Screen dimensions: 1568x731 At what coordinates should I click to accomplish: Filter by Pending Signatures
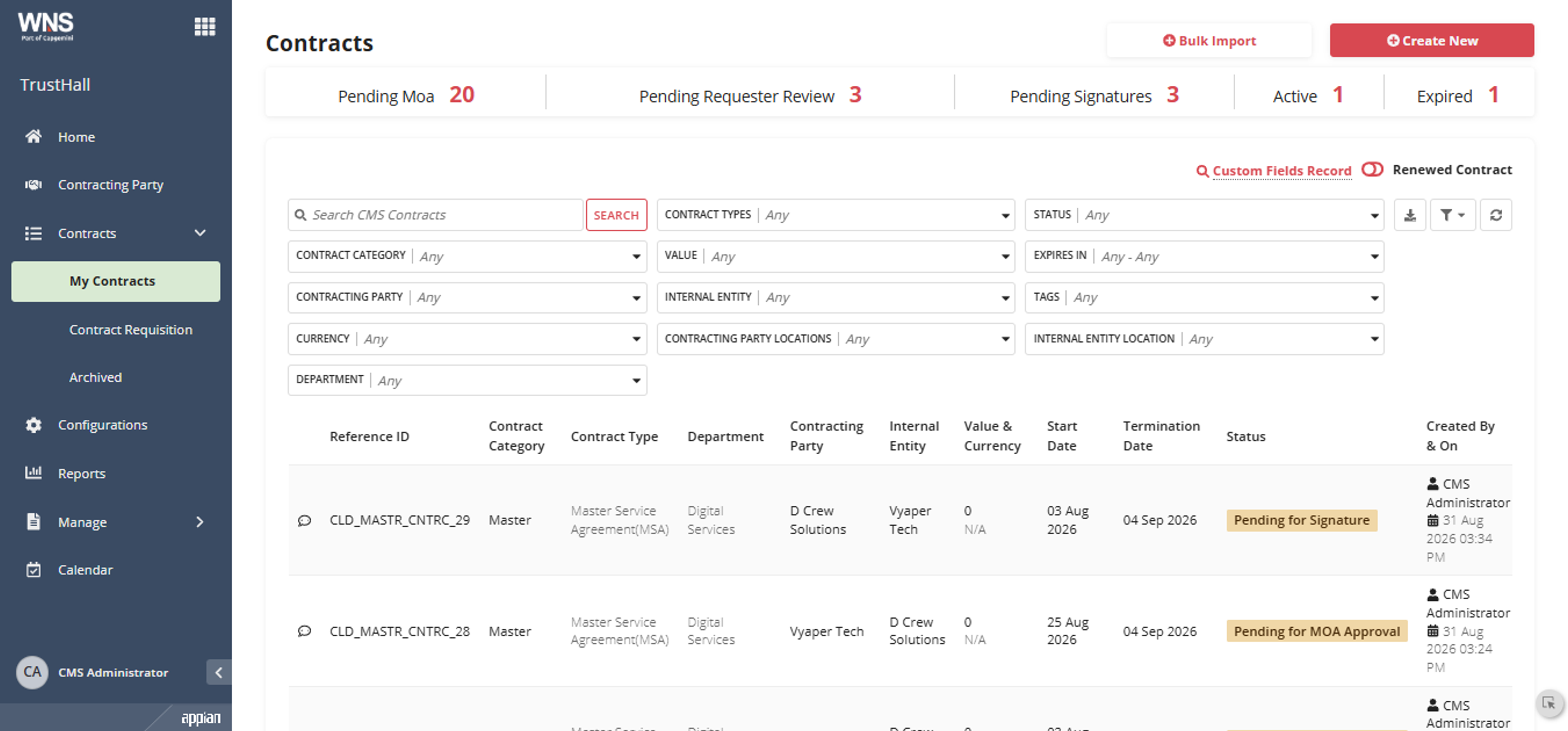pyautogui.click(x=1094, y=96)
